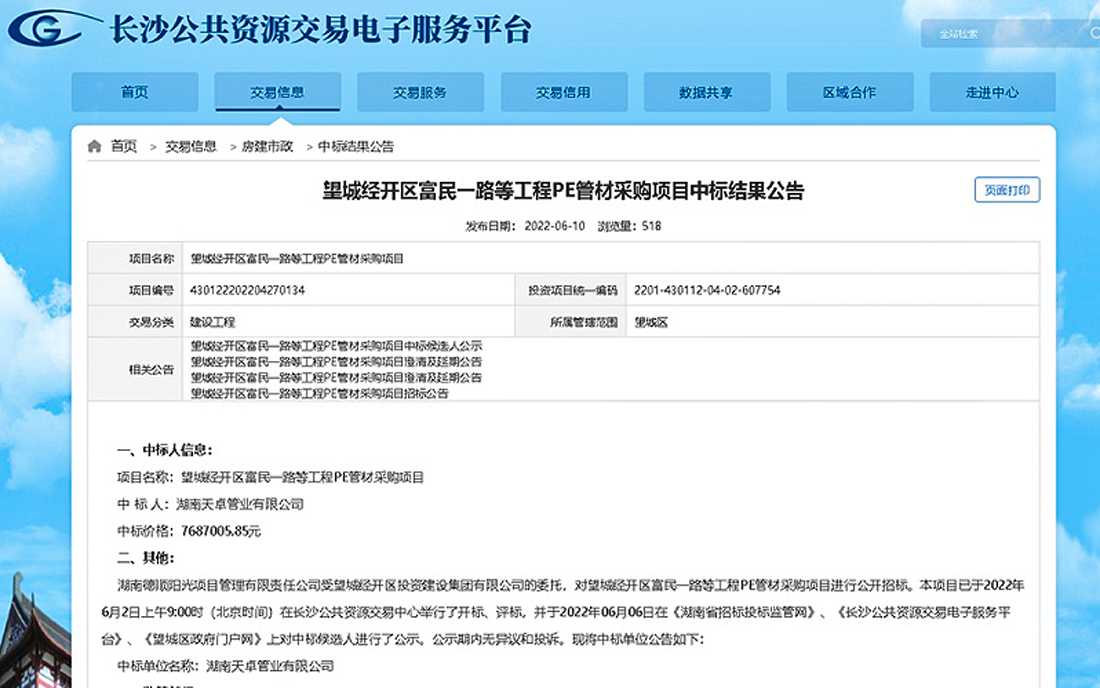Open the 交易服务 navigation tab
Image resolution: width=1100 pixels, height=688 pixels.
point(420,92)
